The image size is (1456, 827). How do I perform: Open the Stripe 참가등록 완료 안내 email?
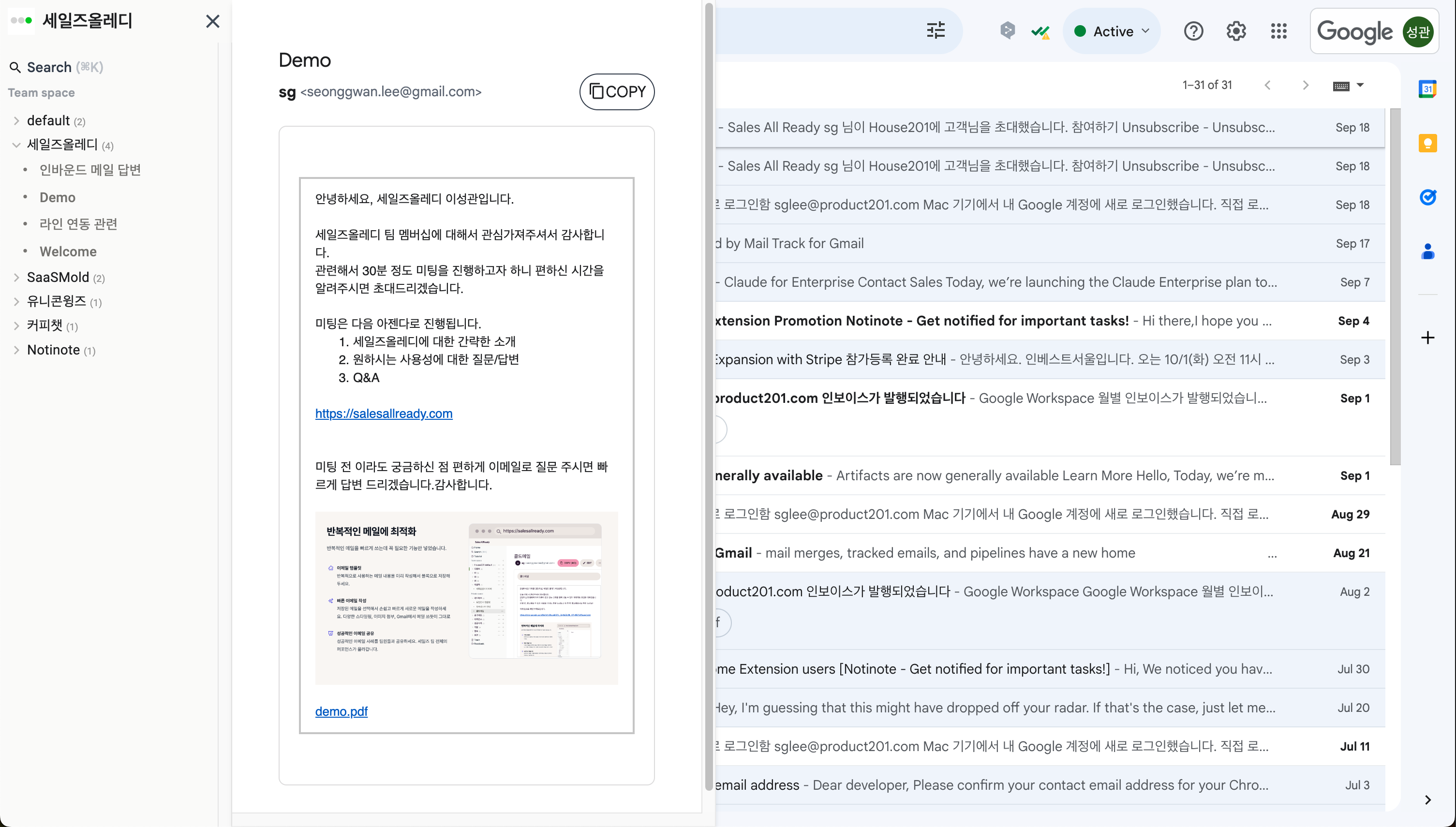pos(1050,359)
